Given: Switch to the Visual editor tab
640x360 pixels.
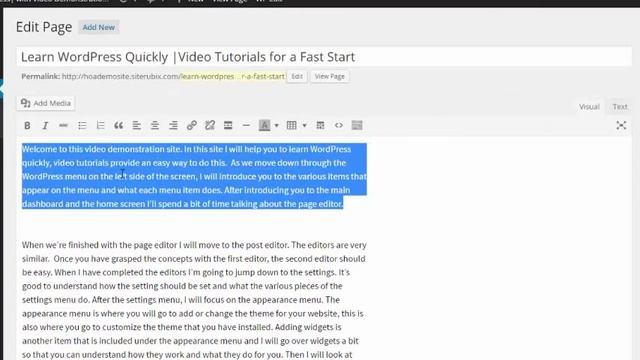Looking at the screenshot, I should (x=589, y=107).
